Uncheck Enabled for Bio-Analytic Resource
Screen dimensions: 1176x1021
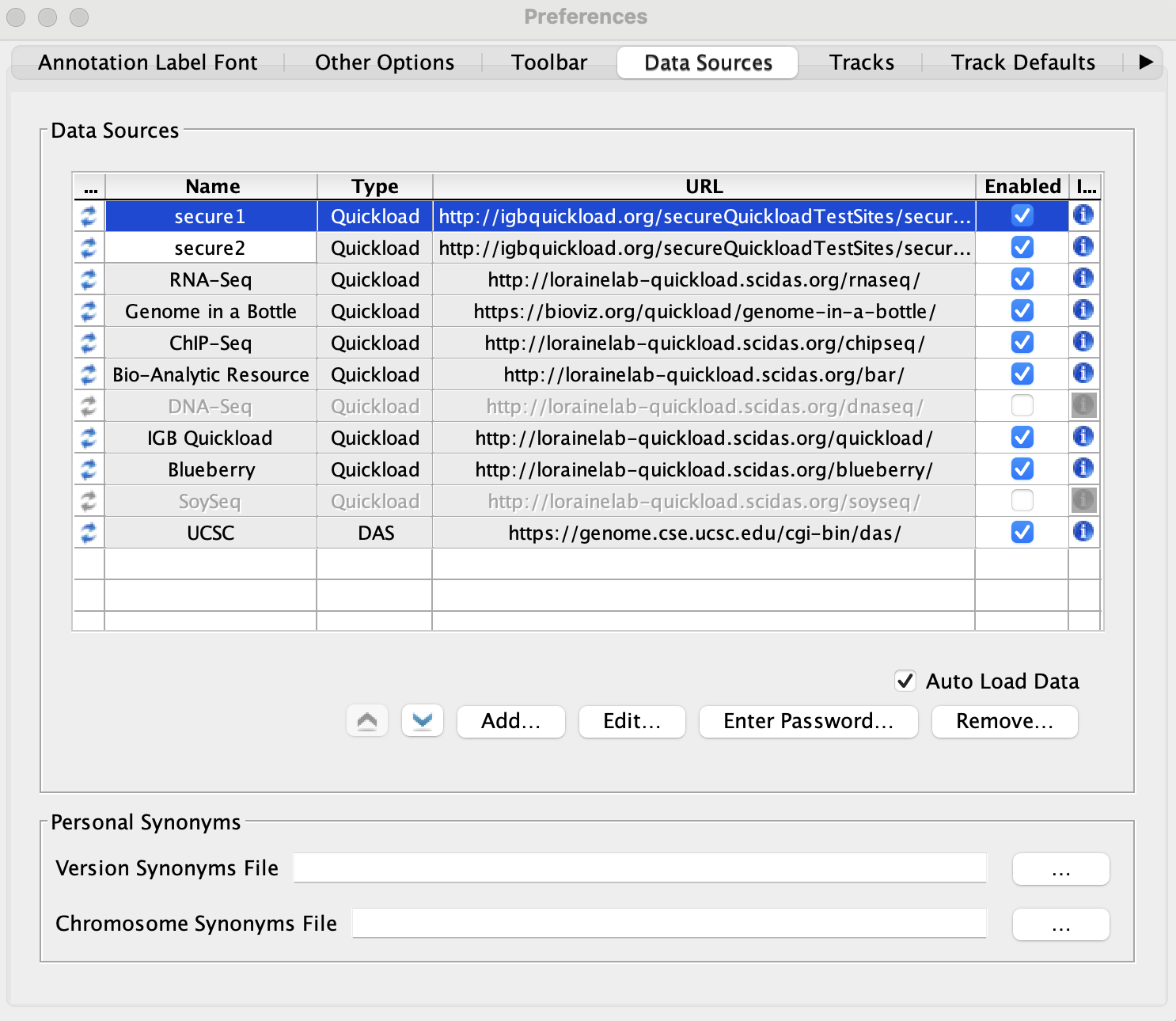click(x=1022, y=374)
